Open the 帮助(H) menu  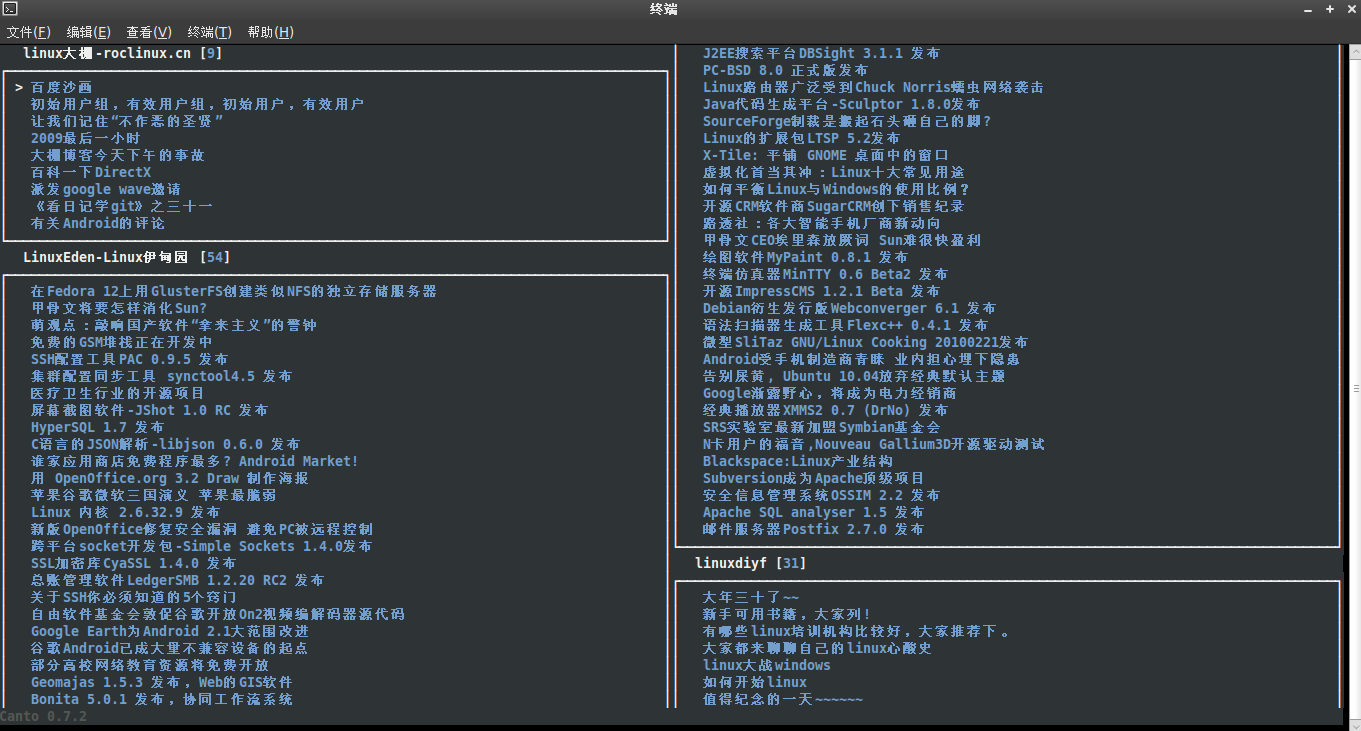(x=270, y=32)
